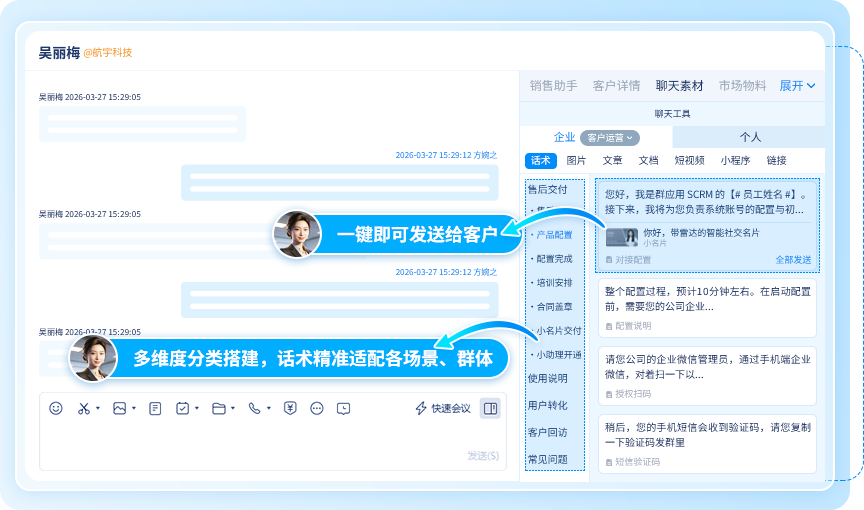This screenshot has width=864, height=510.
Task: Select the 图片 category tab
Action: point(576,160)
